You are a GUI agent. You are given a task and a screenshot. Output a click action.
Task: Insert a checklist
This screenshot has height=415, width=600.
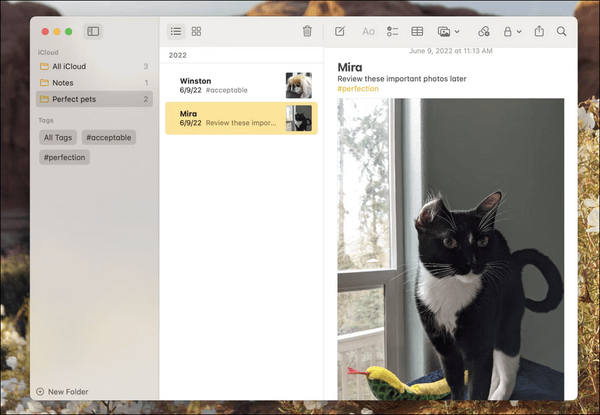click(x=392, y=31)
